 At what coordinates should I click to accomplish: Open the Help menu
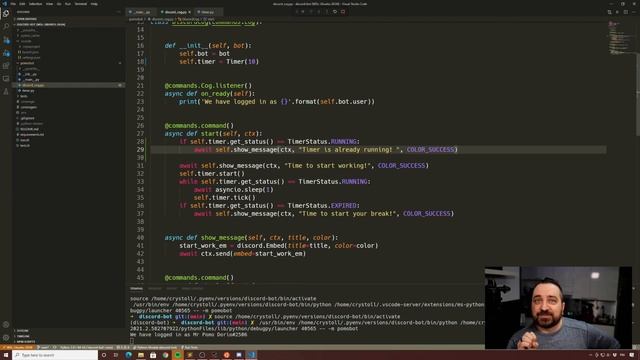point(94,4)
